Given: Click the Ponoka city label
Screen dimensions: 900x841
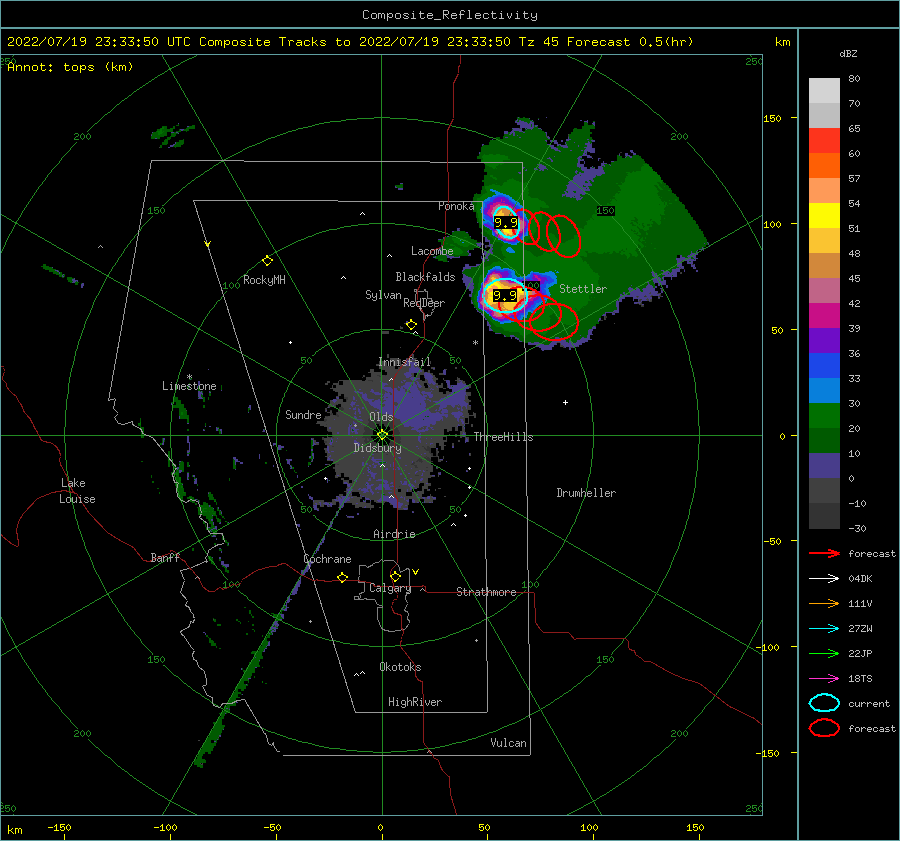Looking at the screenshot, I should 456,206.
